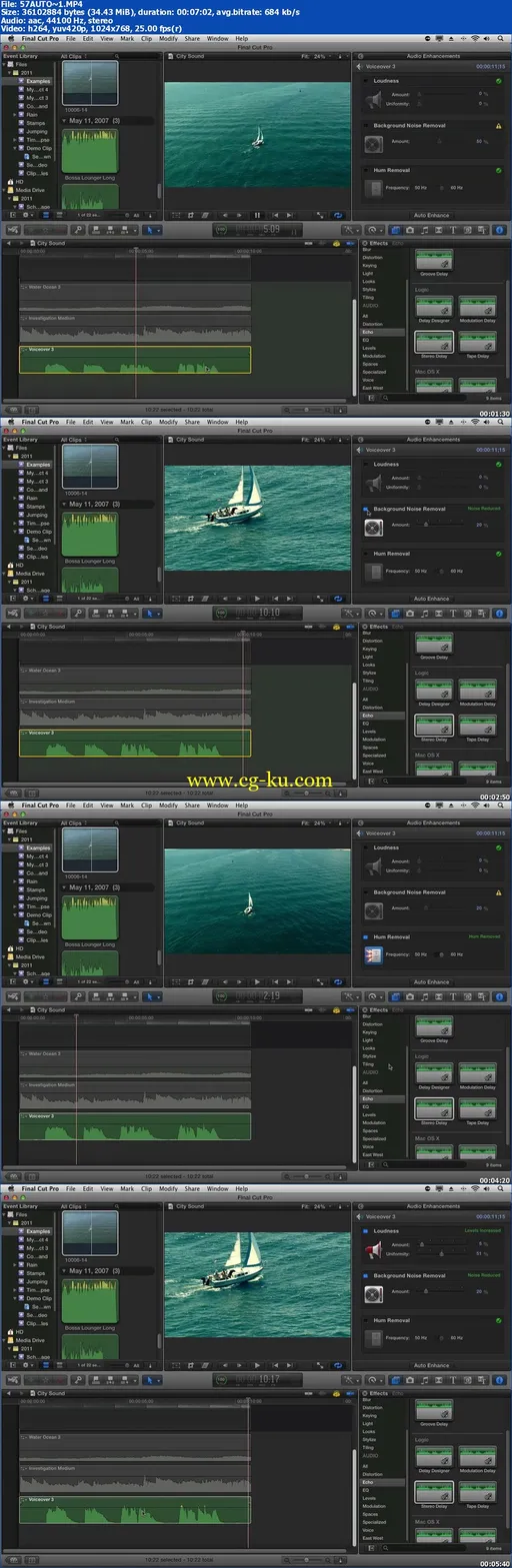Screen dimensions: 512x1568
Task: Open File menu in 00:01:30 frame
Action: pyautogui.click(x=71, y=39)
